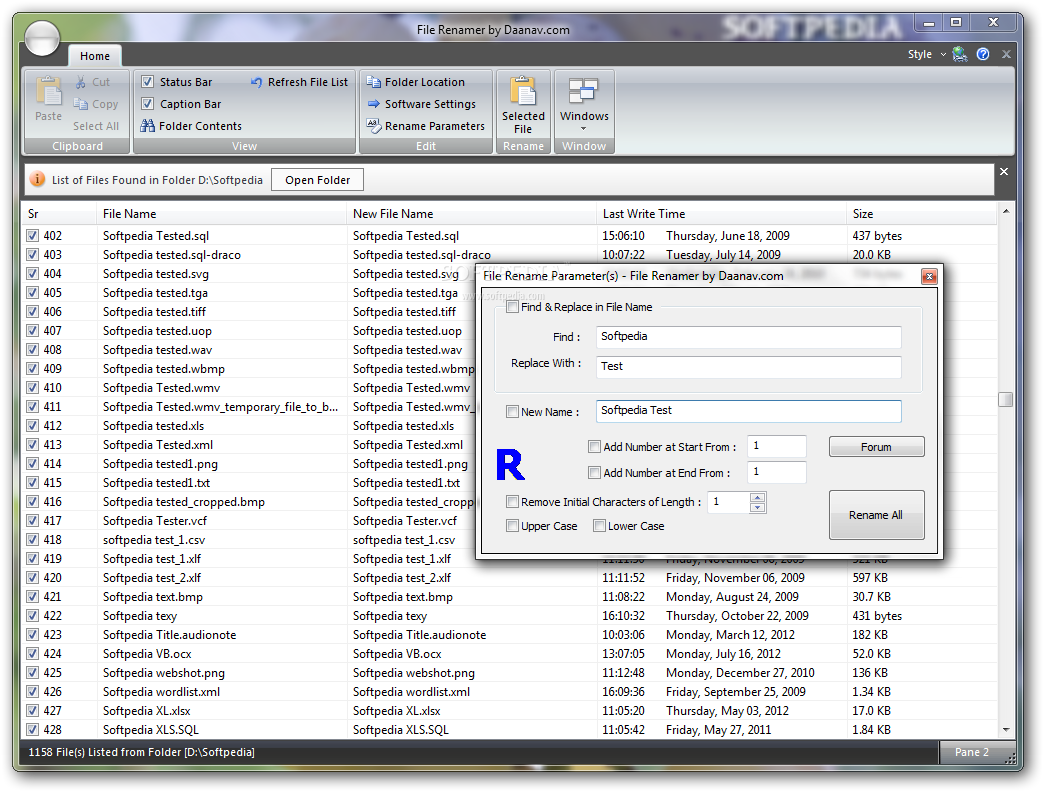Viewport: 1044px width, 792px height.
Task: Click the scrollbar up arrow
Action: tap(1005, 212)
